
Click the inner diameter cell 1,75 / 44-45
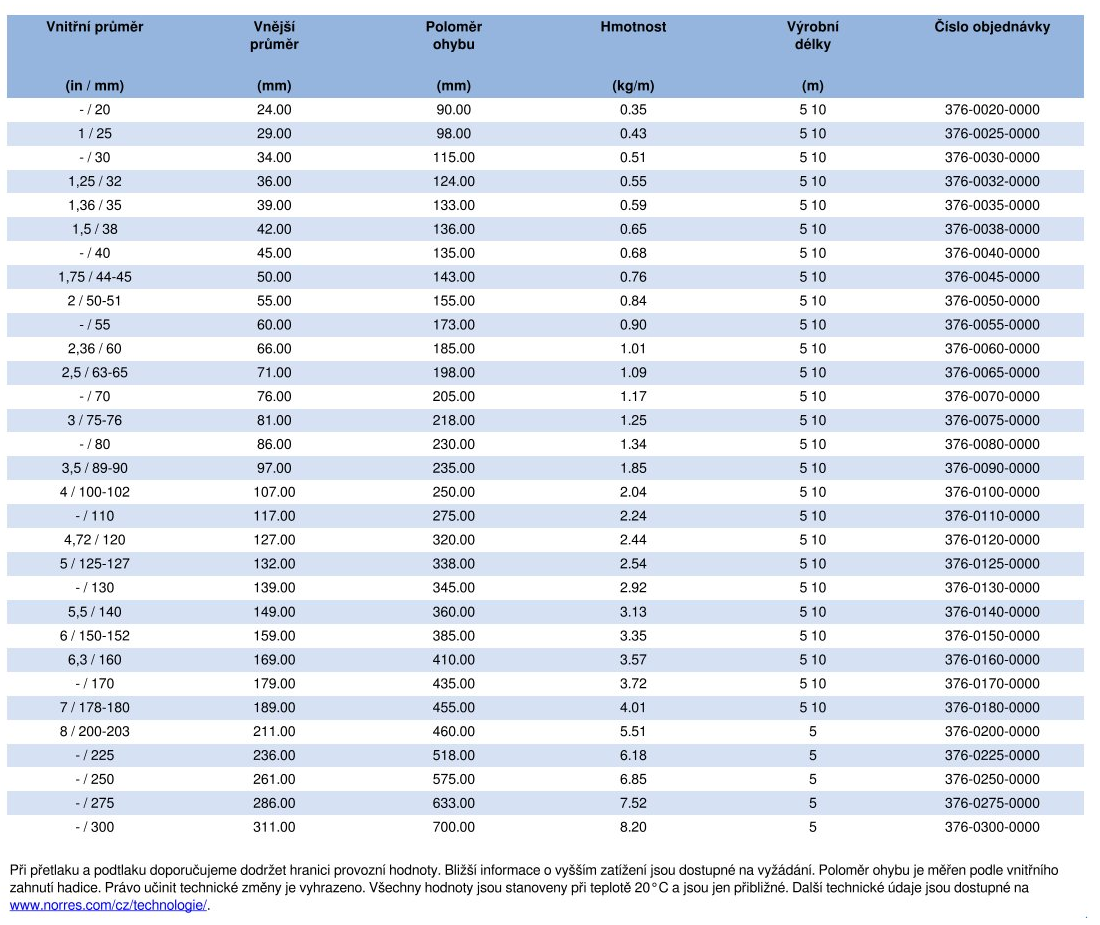(95, 277)
